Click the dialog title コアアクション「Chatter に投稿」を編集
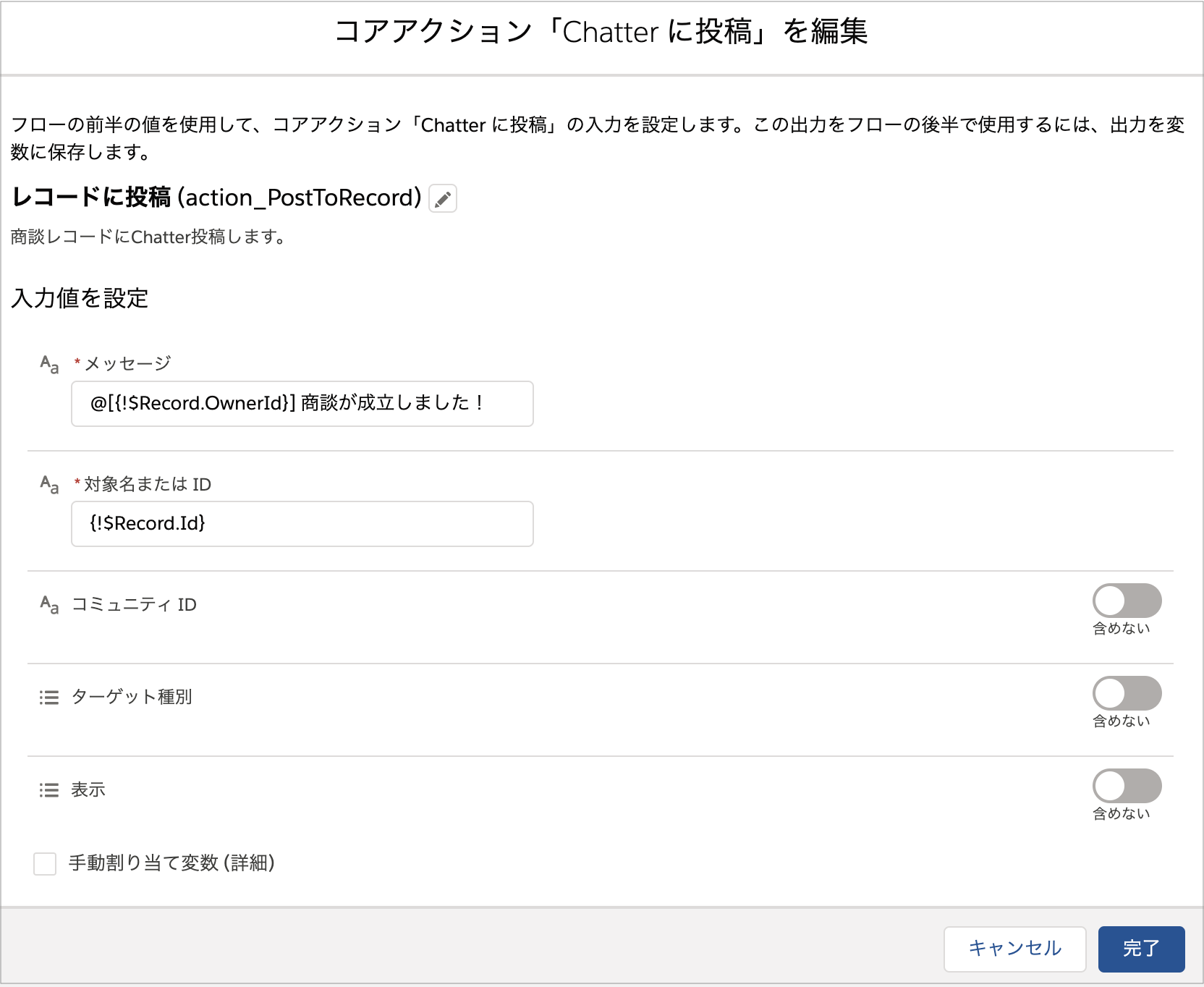 point(602,32)
